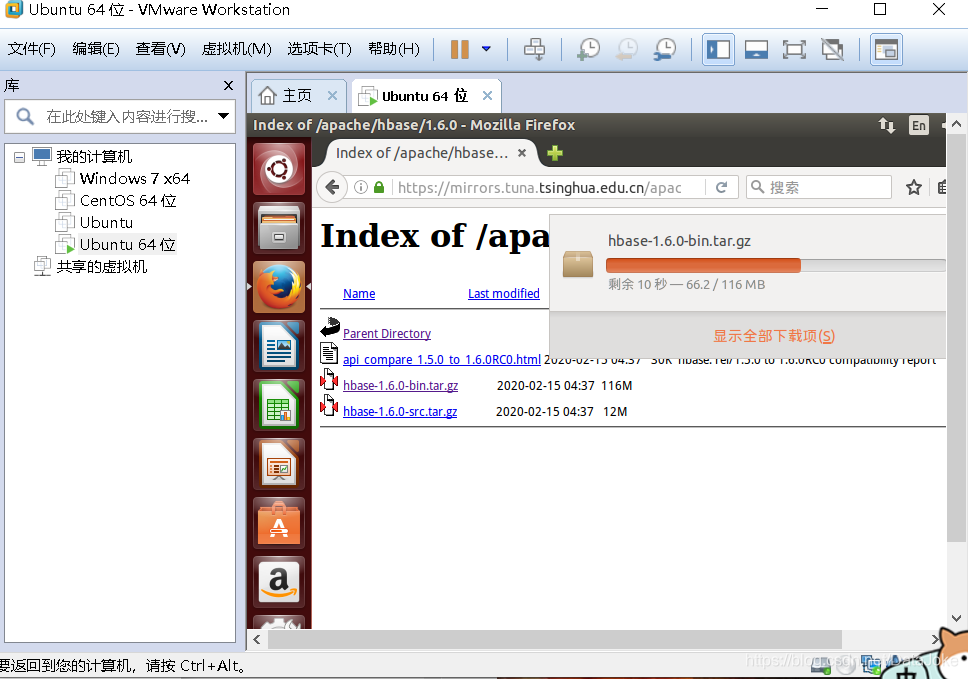Open the Ubuntu dash search launcher
The image size is (968, 679).
(x=279, y=169)
